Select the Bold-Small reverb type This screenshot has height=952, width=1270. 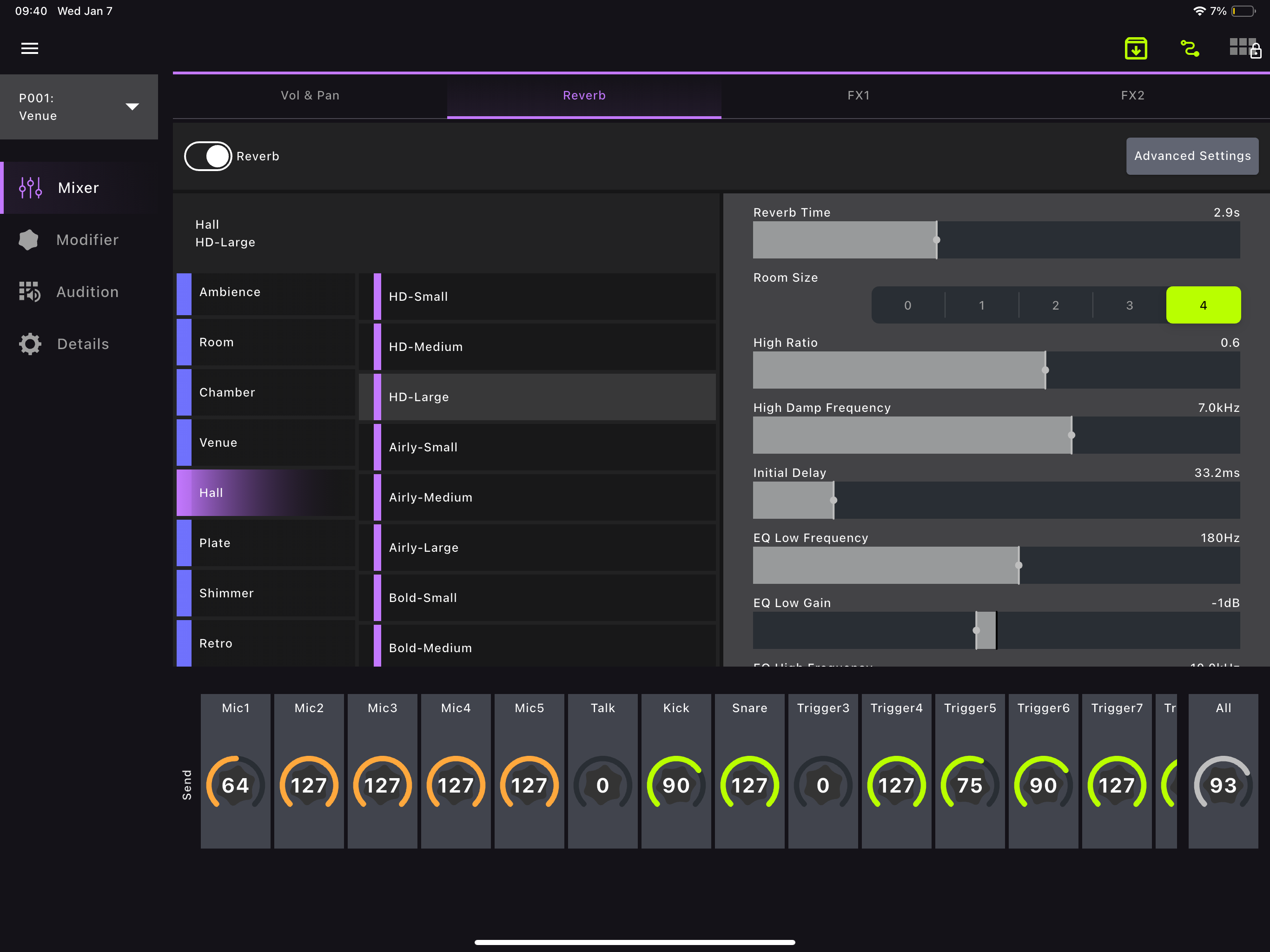pyautogui.click(x=537, y=598)
